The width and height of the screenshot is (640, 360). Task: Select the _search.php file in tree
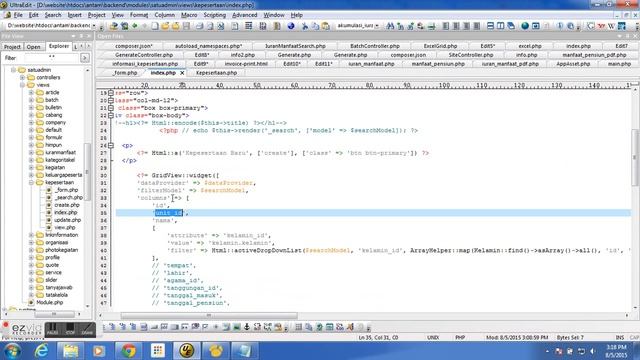[69, 198]
